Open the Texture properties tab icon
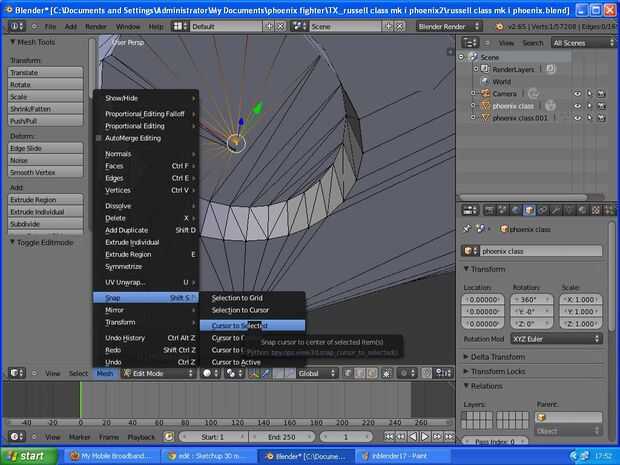Viewport: 620px width, 465px height. (x=596, y=210)
